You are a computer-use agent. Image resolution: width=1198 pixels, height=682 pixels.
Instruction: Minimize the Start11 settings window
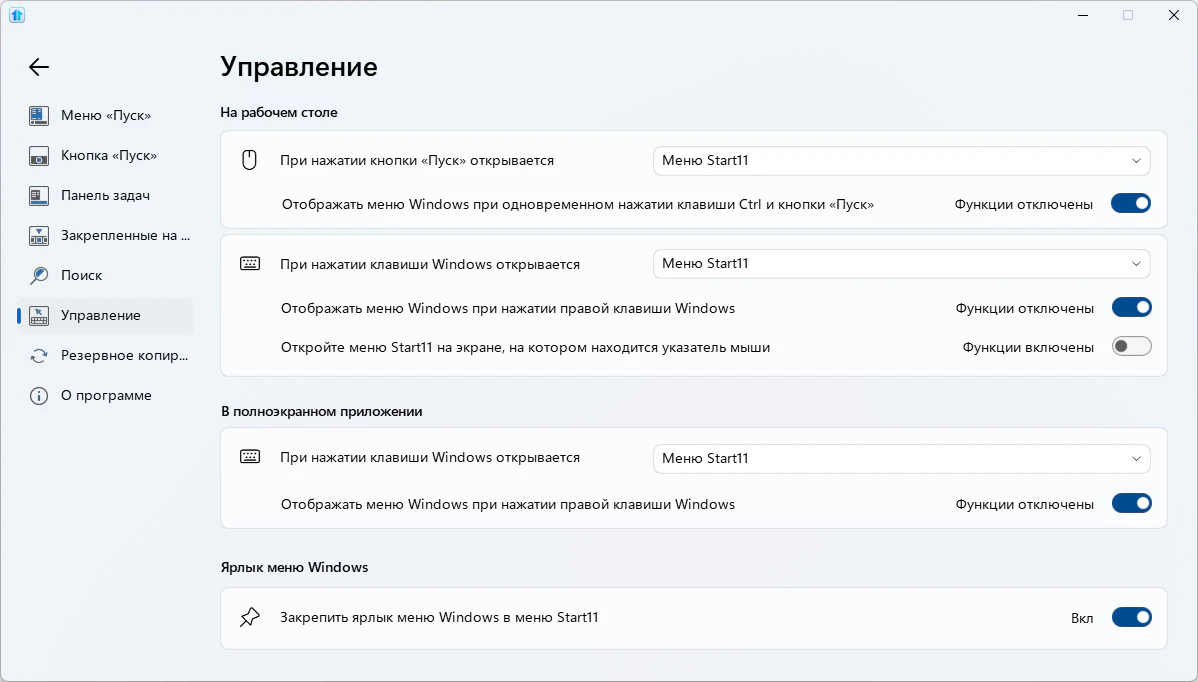click(x=1083, y=15)
